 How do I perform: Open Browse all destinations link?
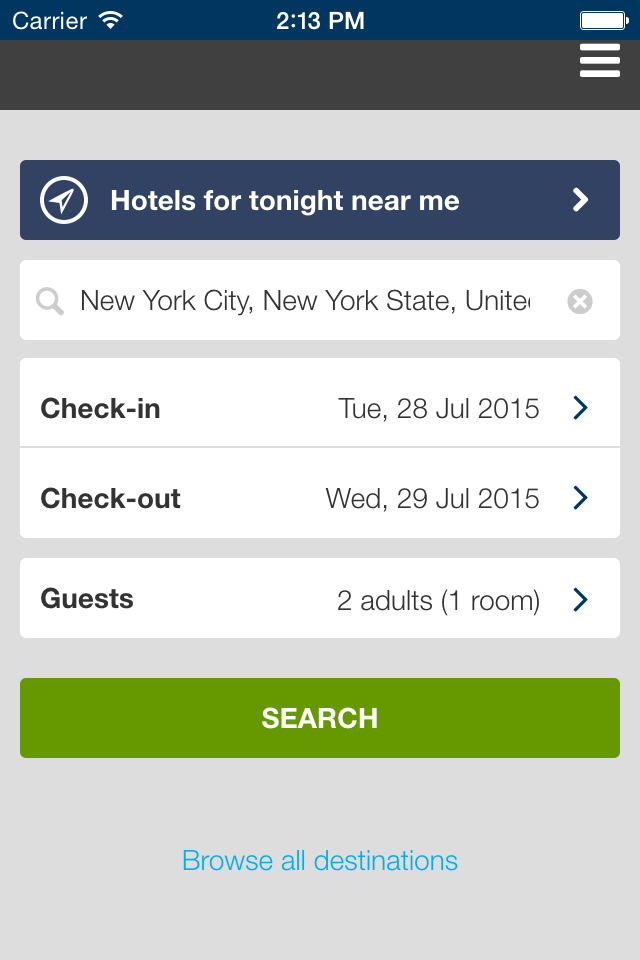pyautogui.click(x=320, y=861)
